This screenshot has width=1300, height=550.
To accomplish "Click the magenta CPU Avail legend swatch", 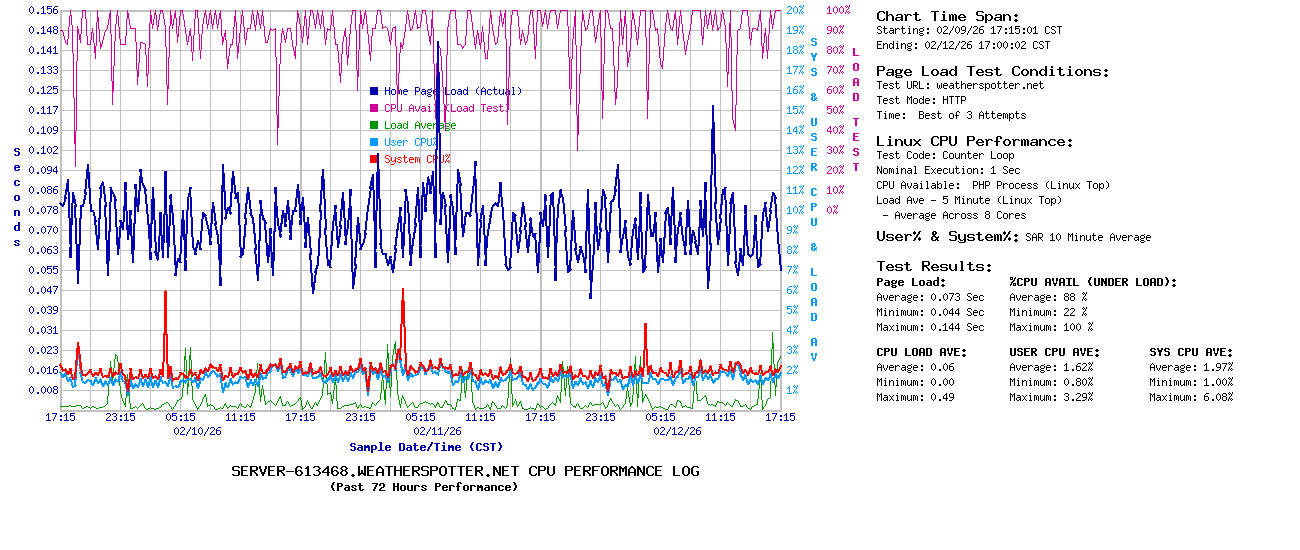I will click(x=374, y=108).
